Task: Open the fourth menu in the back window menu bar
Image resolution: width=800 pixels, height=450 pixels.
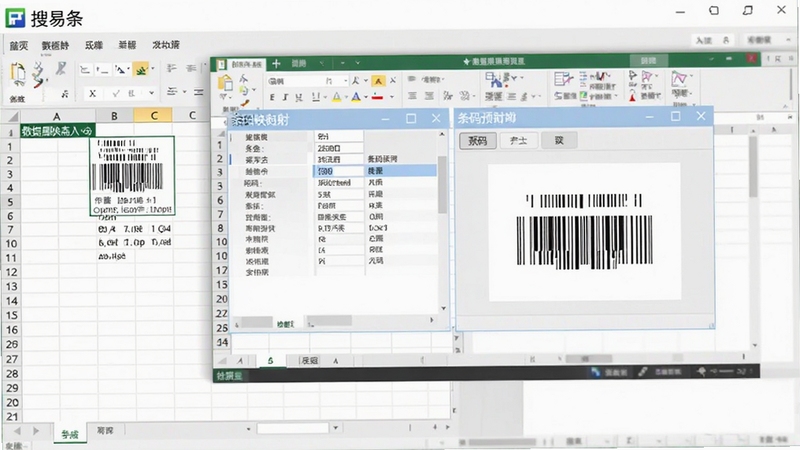Action: click(x=127, y=45)
